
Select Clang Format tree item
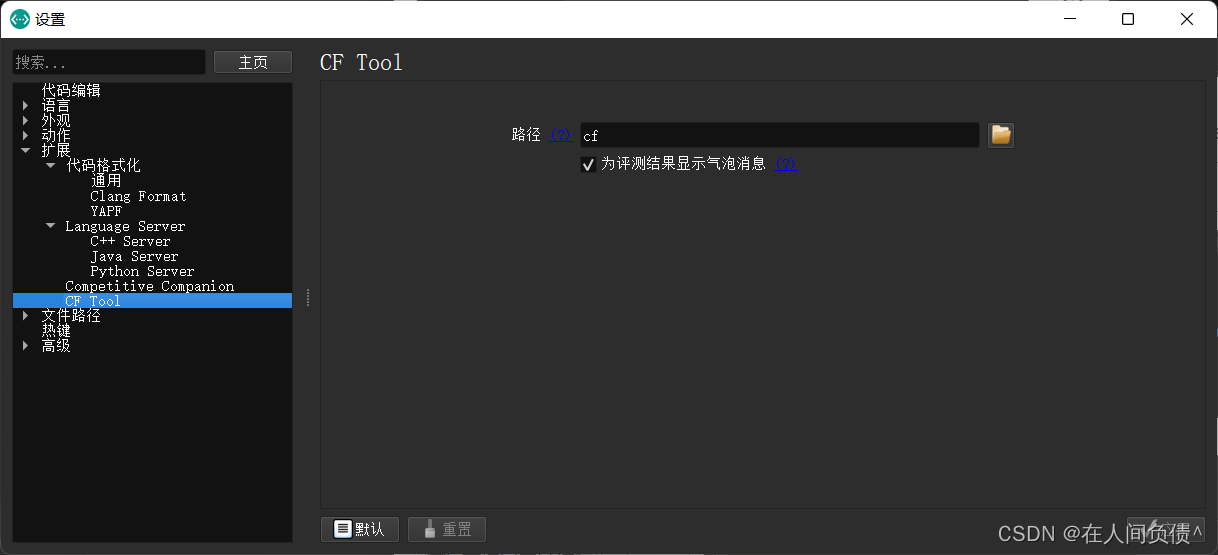138,196
